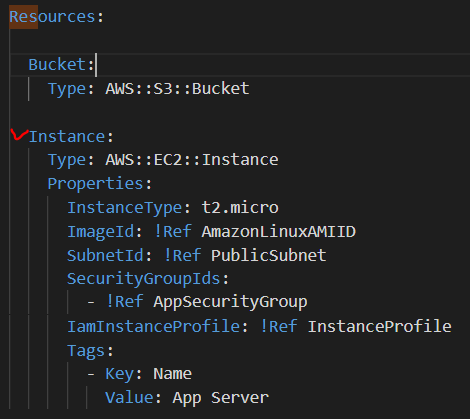Screen dimensions: 470x419
Task: Click '!Ref' before PublicSubnet
Action: tap(182, 255)
